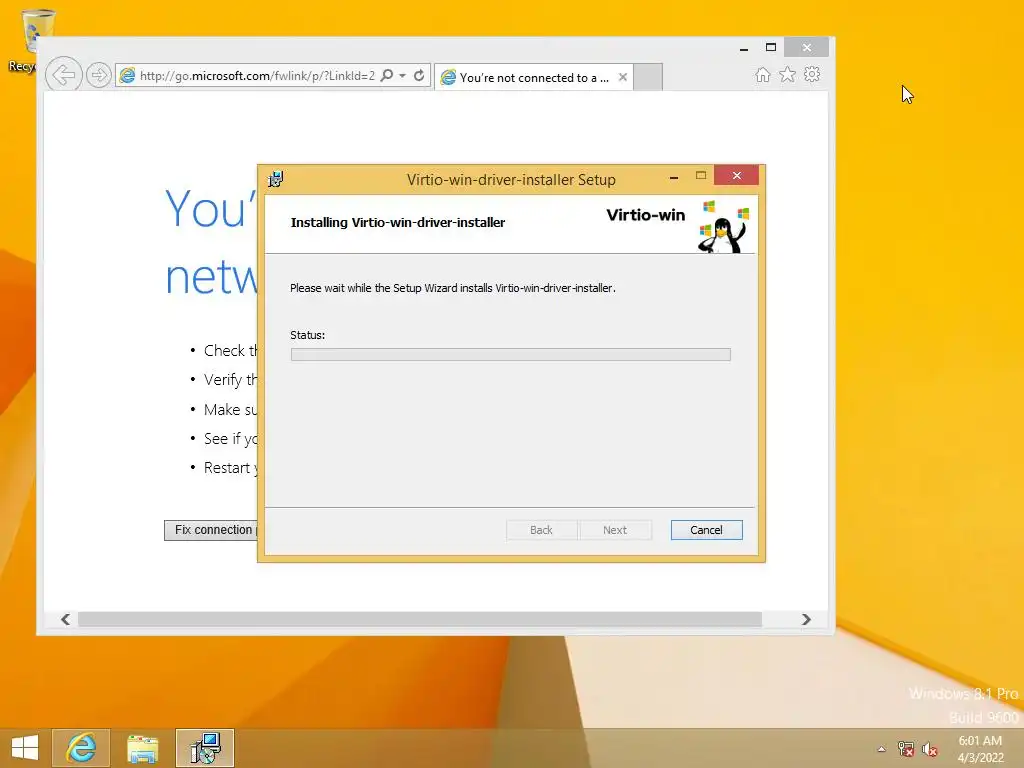The image size is (1024, 768).
Task: Open a new tab in Internet Explorer
Action: click(x=648, y=77)
